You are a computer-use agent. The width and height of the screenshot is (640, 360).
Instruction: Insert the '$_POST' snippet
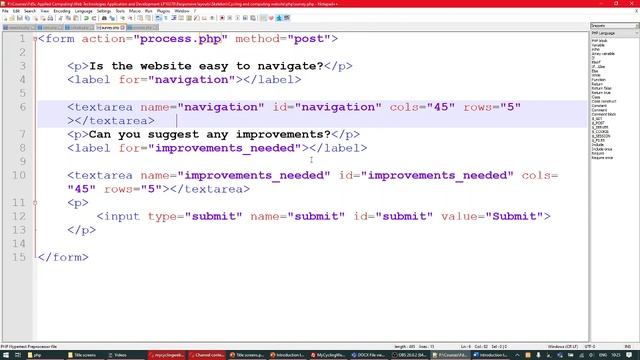598,123
